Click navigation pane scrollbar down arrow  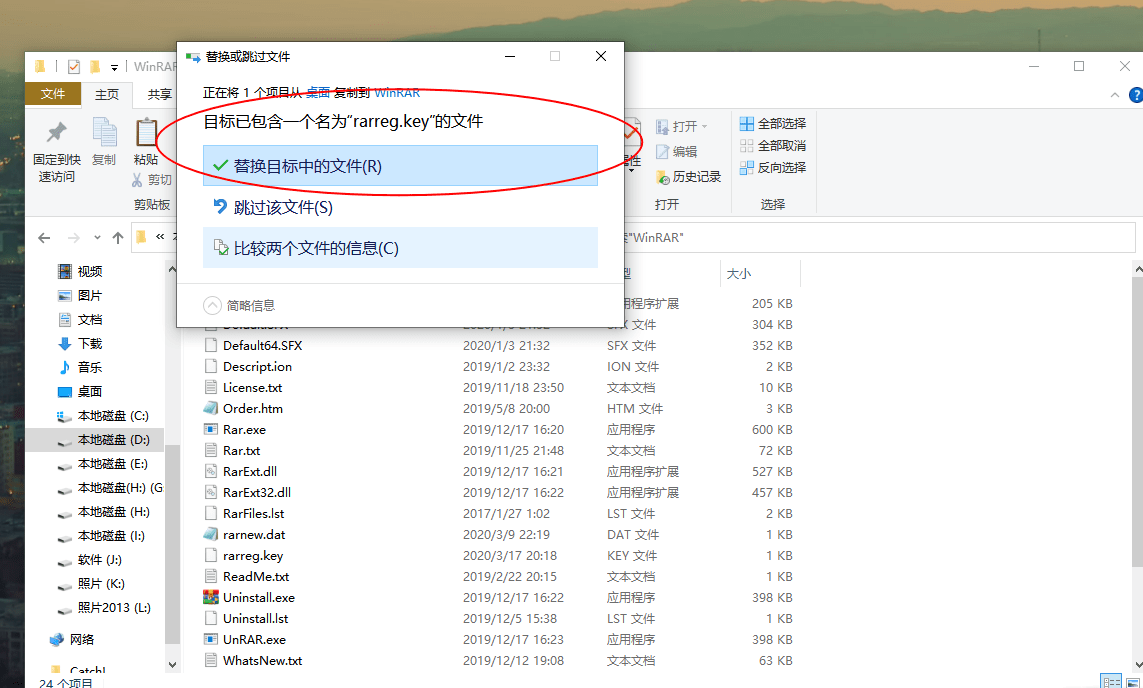point(173,664)
